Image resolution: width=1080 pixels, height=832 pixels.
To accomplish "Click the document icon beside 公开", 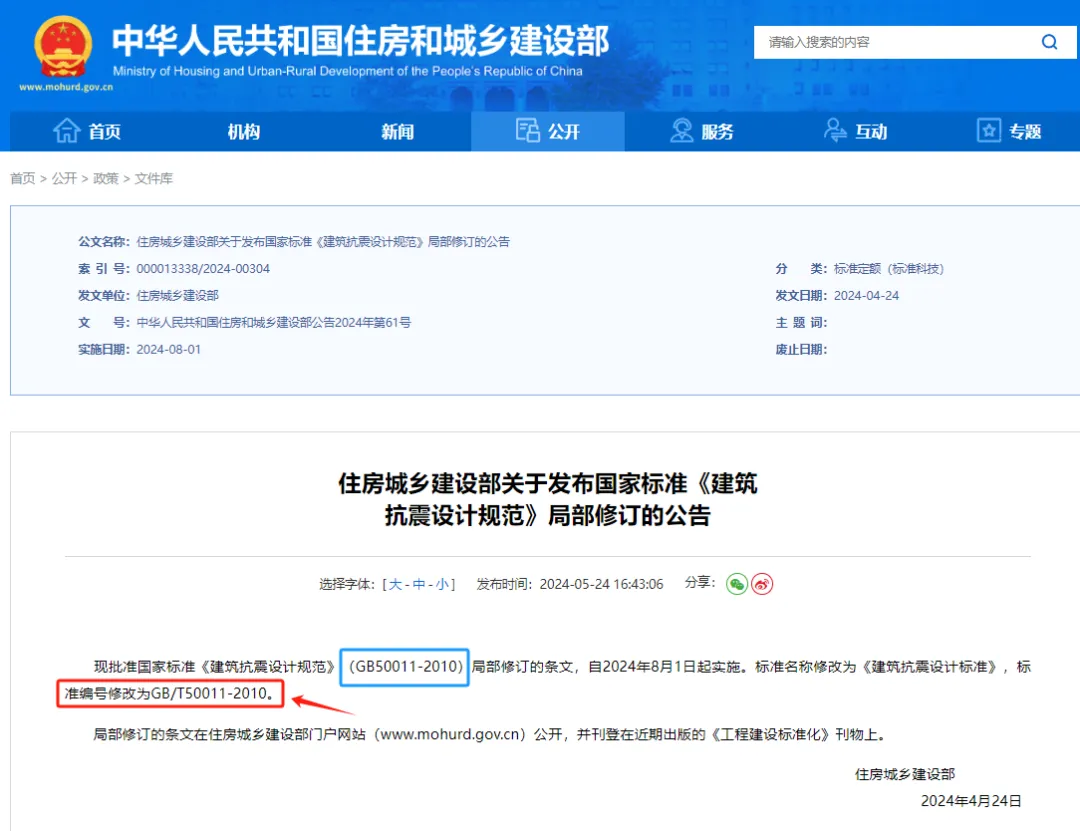I will (528, 130).
